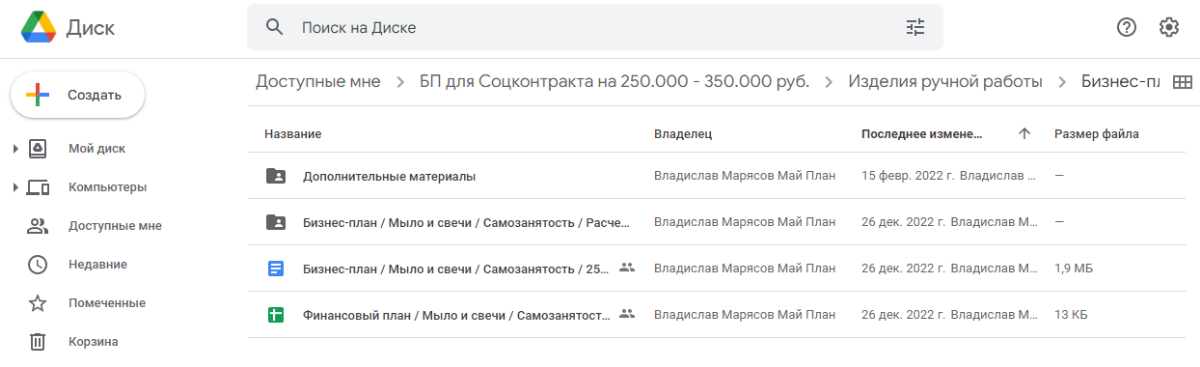
Task: Click the Создать button
Action: 78,95
